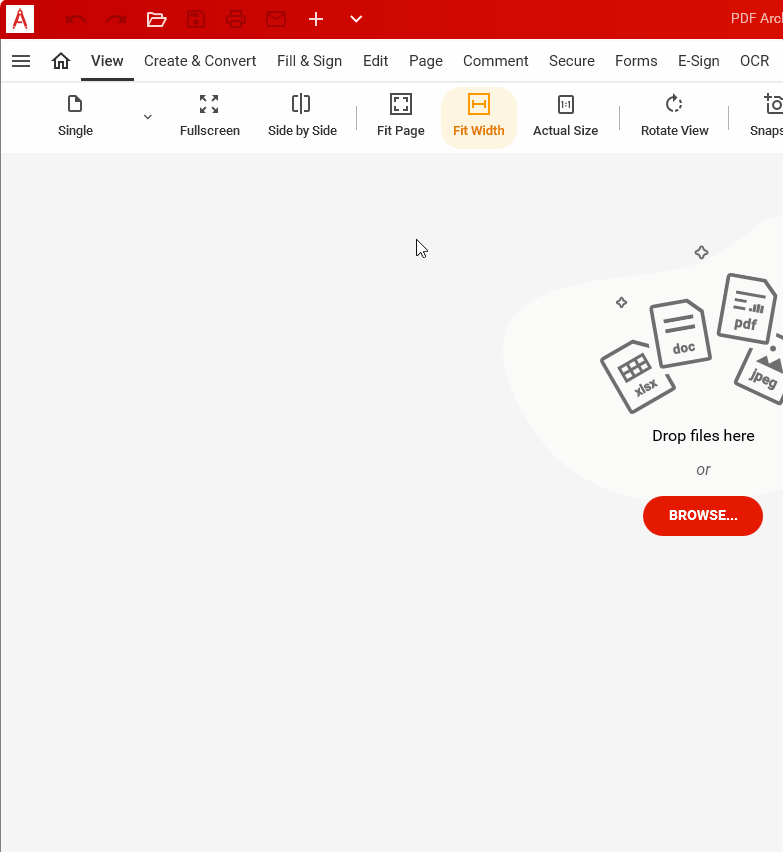
Task: Switch to the Secure tab
Action: click(572, 61)
